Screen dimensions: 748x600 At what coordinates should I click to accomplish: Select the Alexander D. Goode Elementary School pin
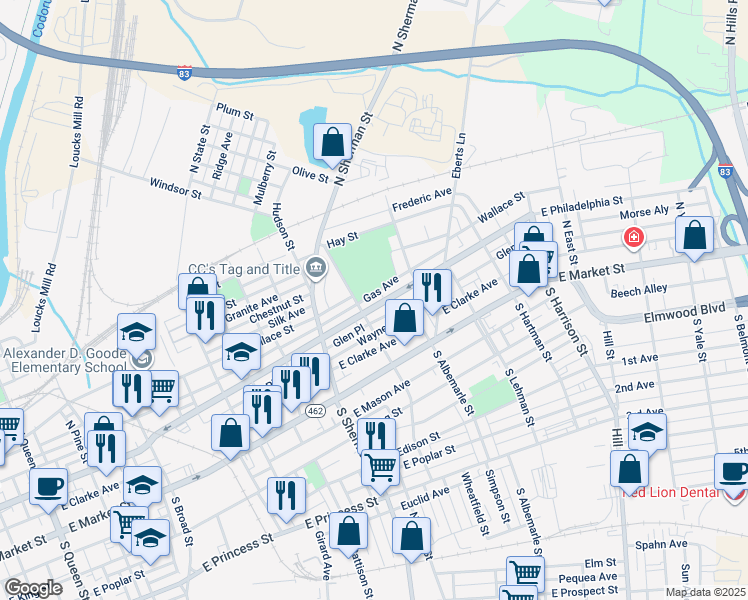click(x=143, y=359)
